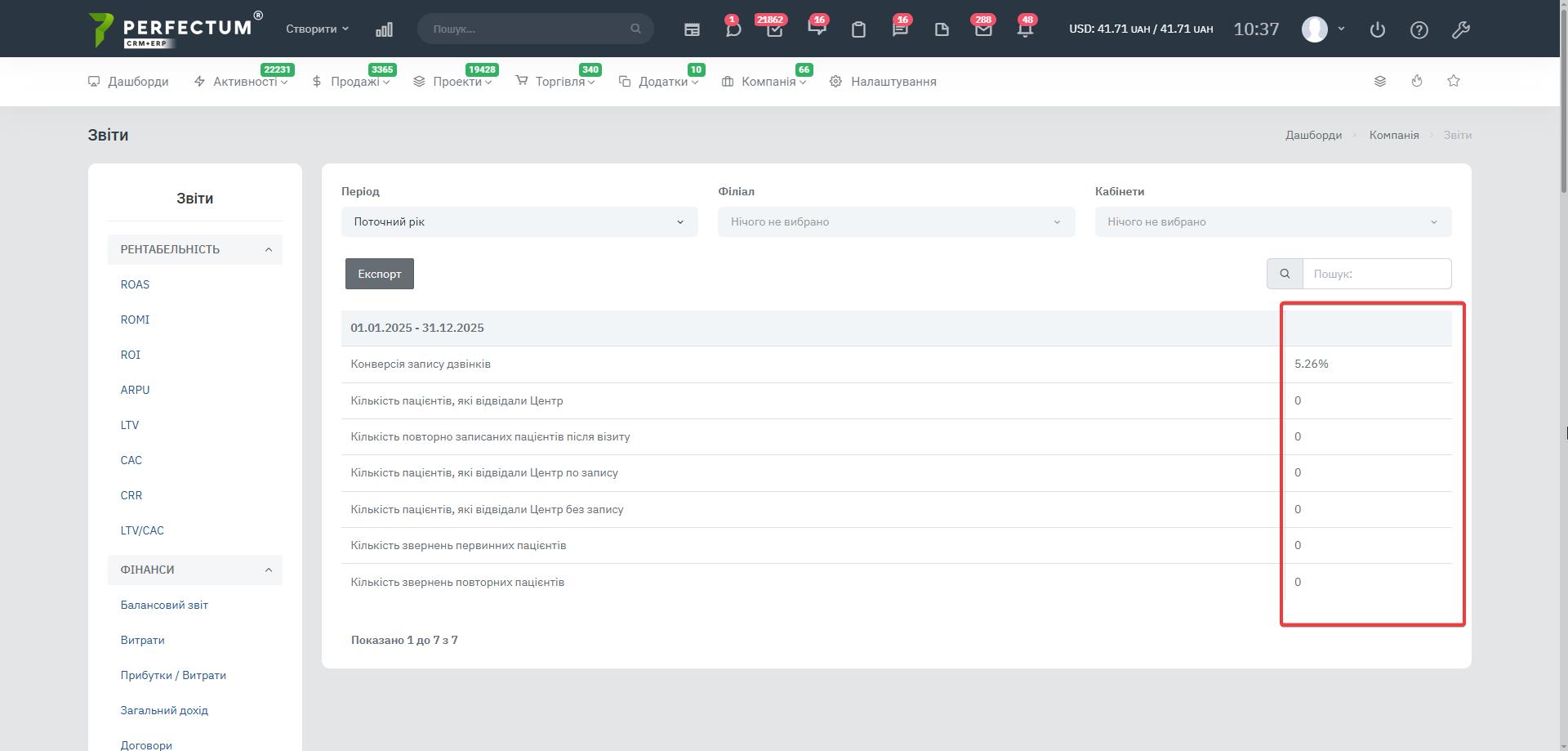Open the document file icon in header
This screenshot has width=1568, height=751.
pyautogui.click(x=942, y=29)
